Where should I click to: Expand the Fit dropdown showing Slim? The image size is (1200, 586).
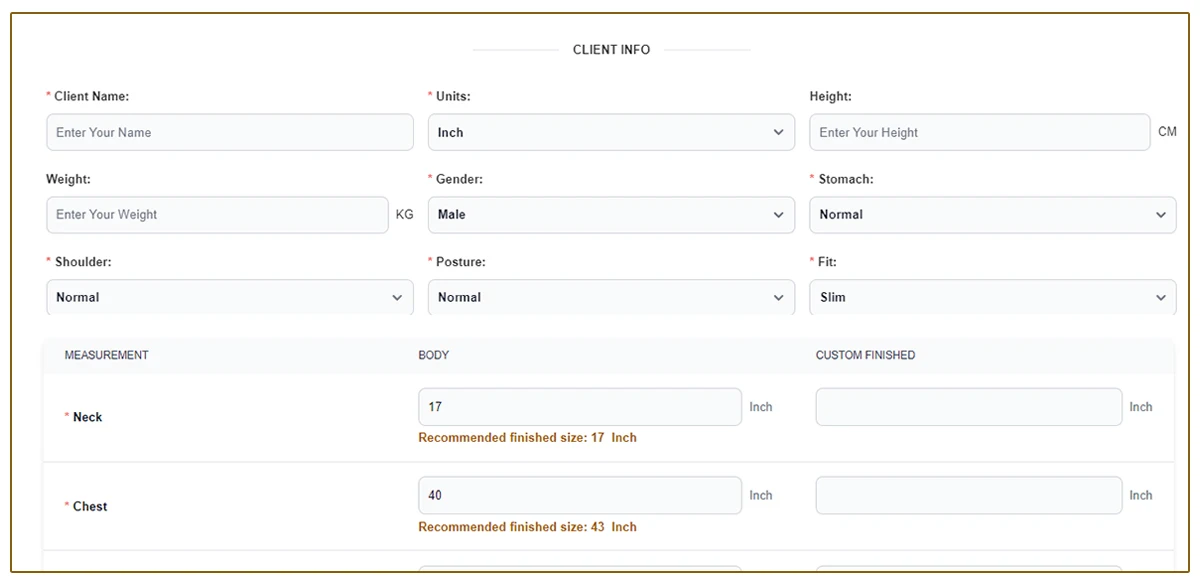[991, 297]
